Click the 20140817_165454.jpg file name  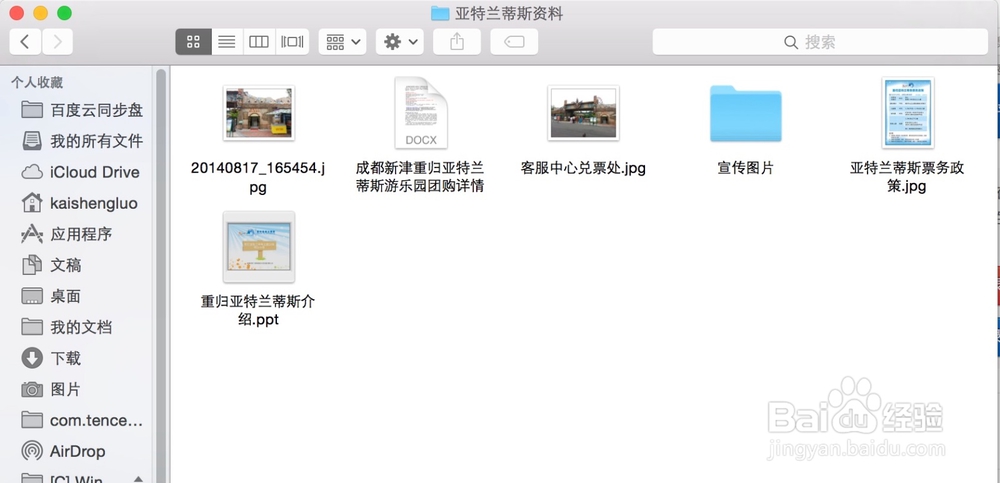pos(258,178)
